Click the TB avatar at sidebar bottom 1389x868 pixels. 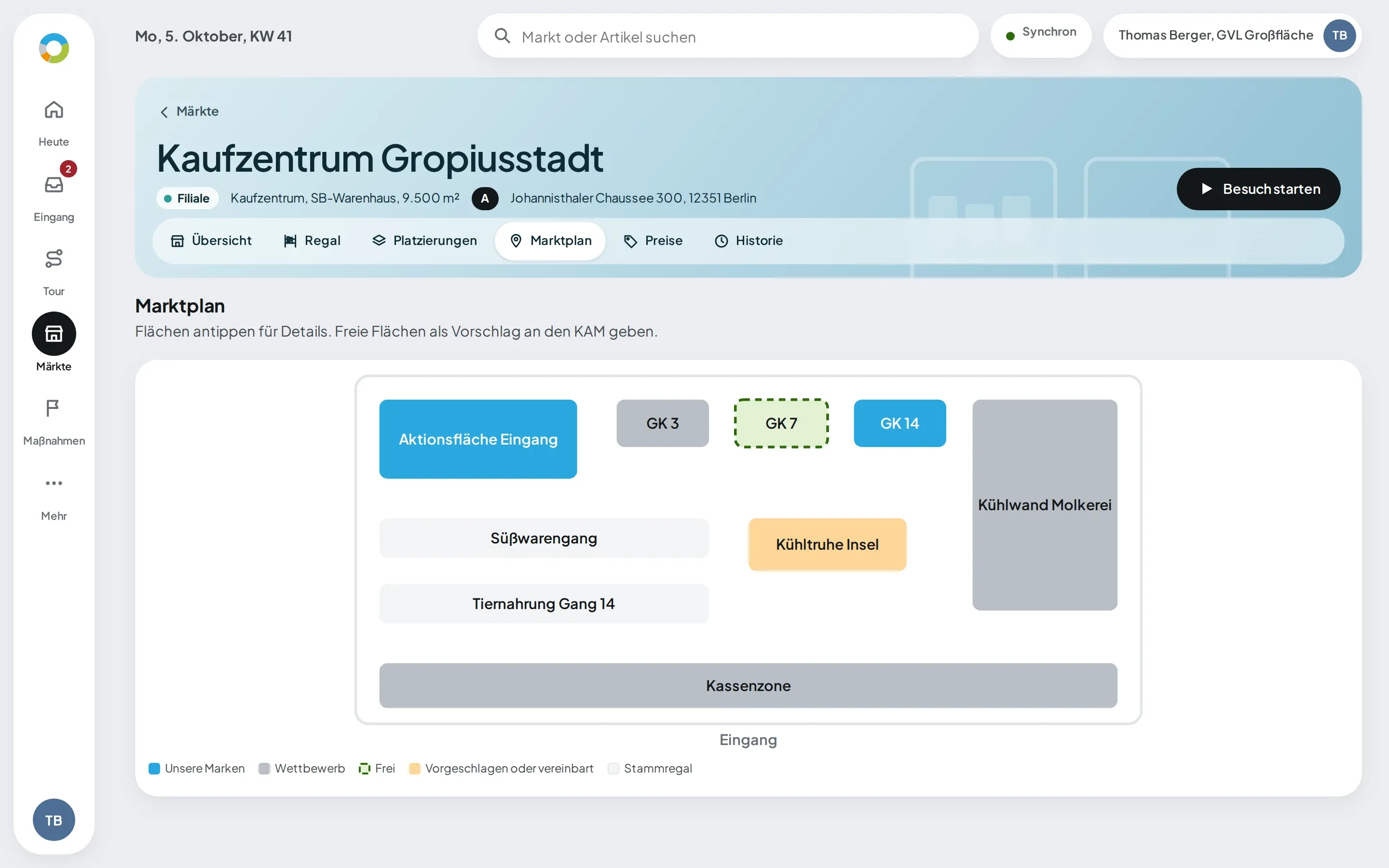[x=54, y=820]
